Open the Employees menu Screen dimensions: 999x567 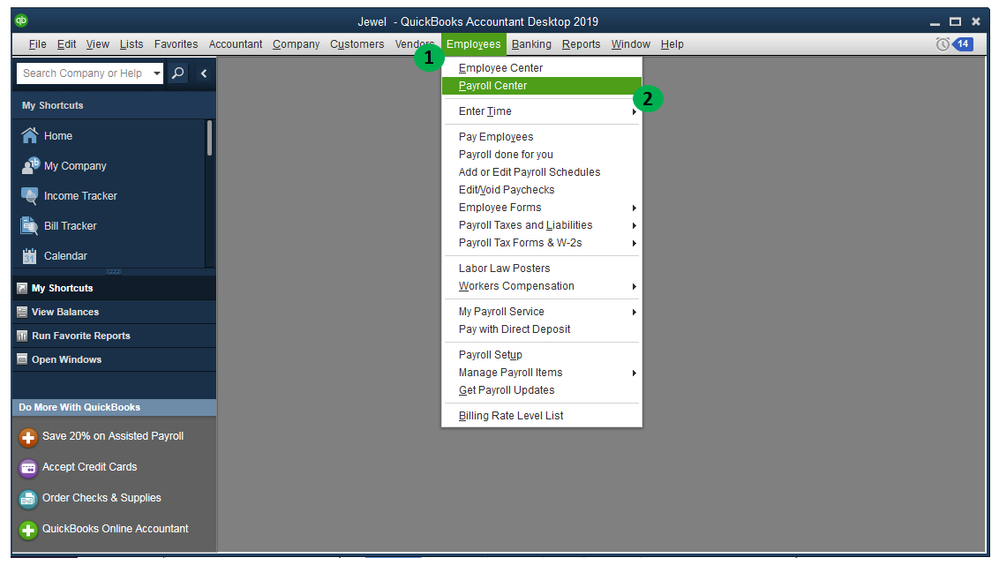pyautogui.click(x=473, y=44)
